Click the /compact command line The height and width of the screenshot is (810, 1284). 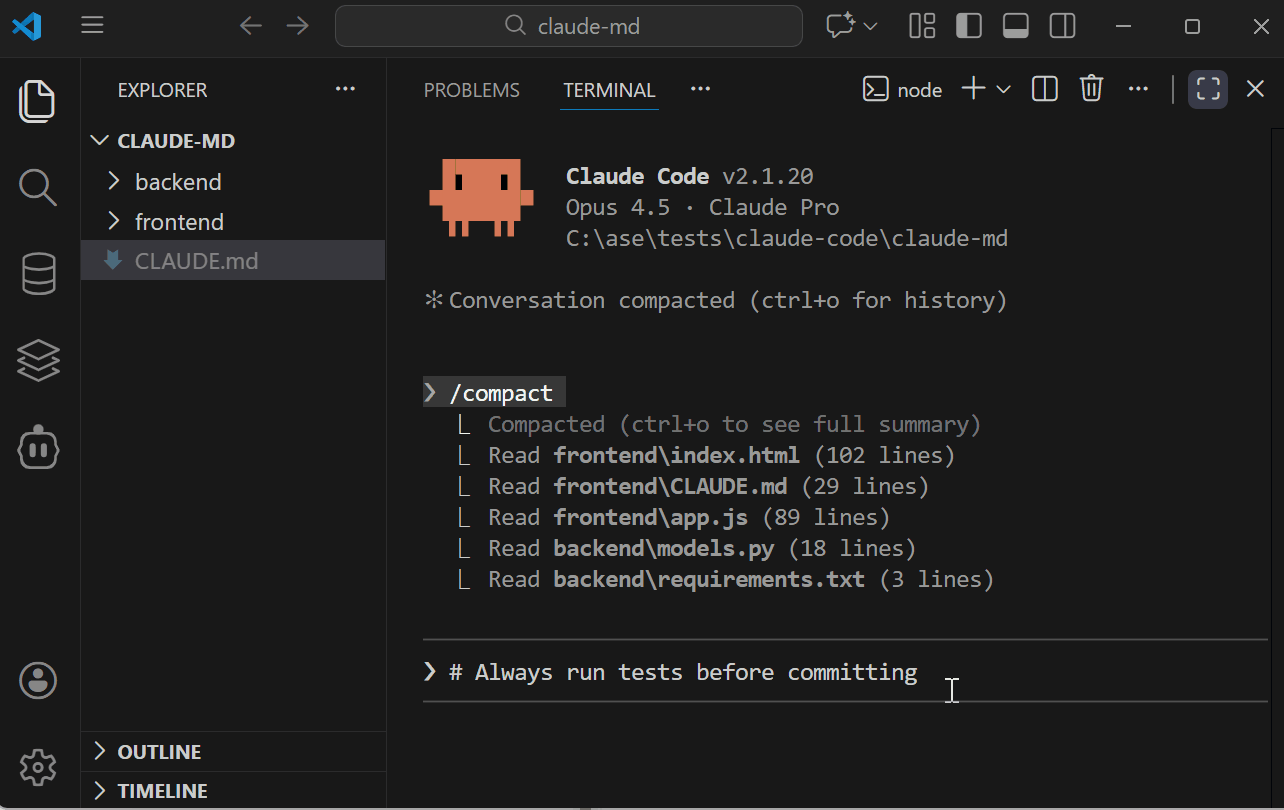pos(495,393)
